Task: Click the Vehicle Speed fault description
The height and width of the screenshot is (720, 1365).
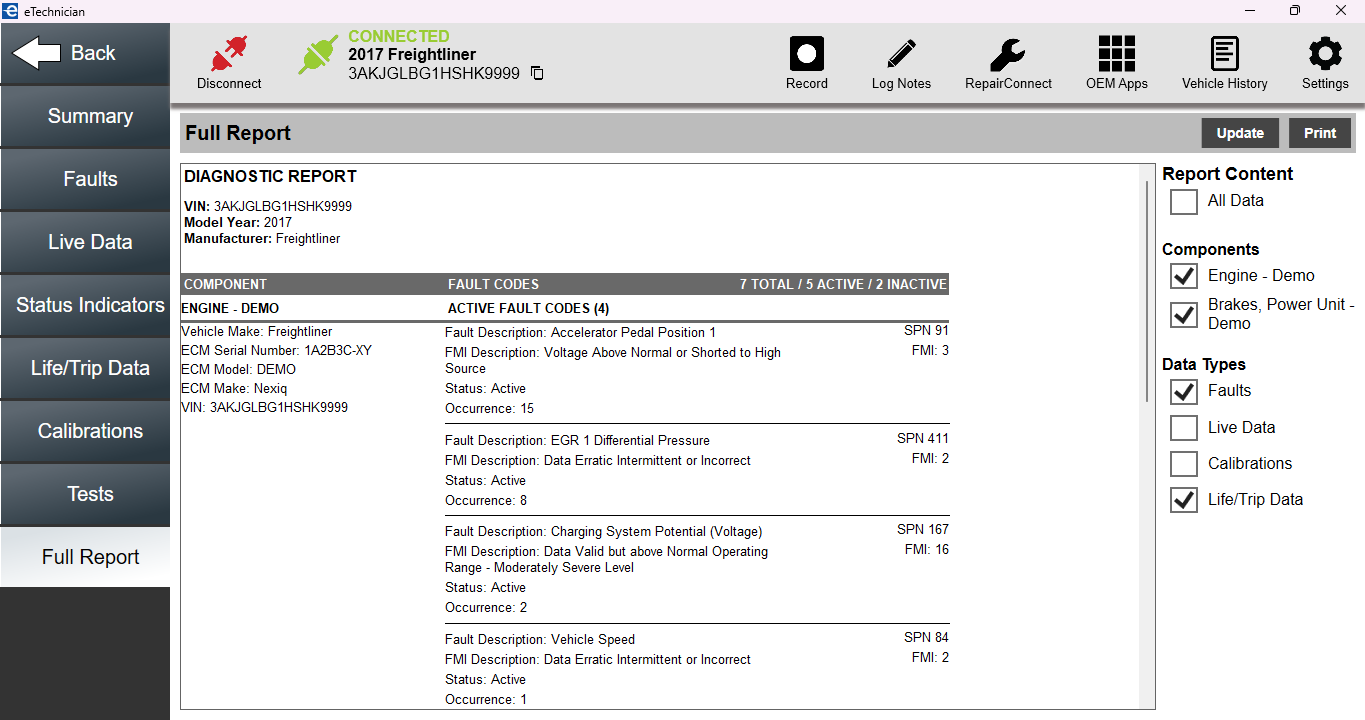Action: pos(540,640)
